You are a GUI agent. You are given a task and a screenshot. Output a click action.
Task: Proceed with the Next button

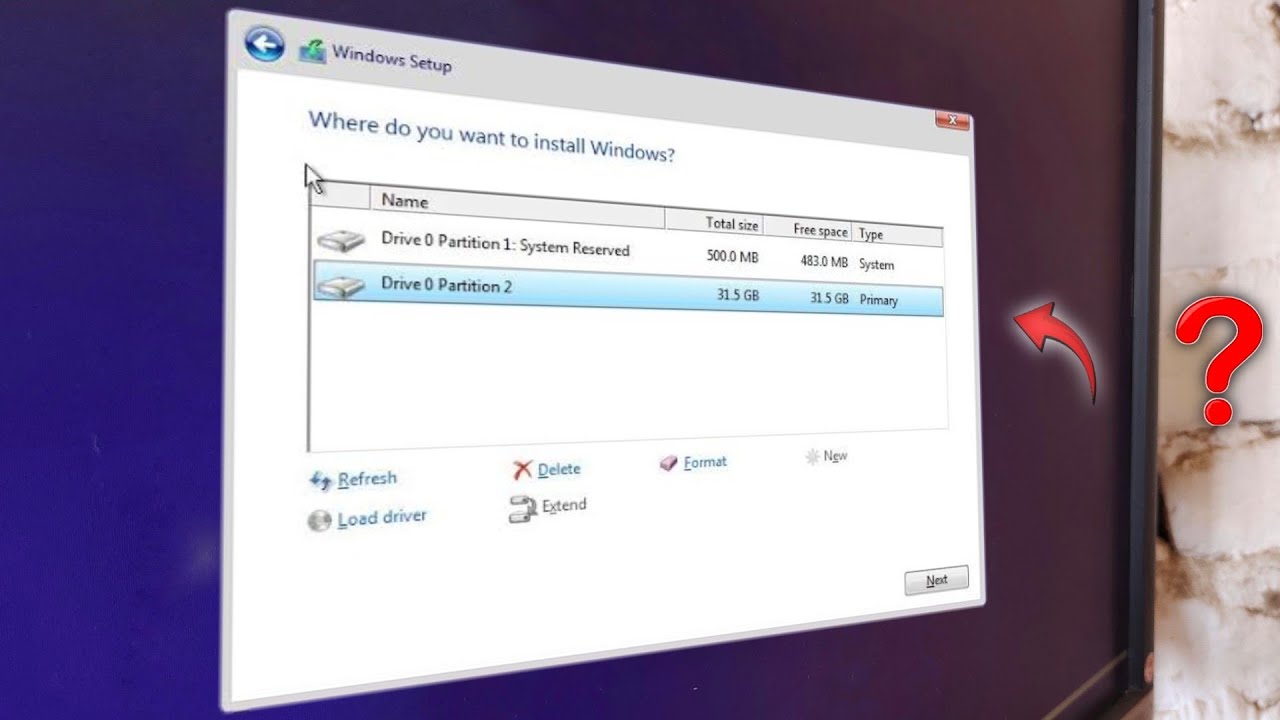pos(936,581)
